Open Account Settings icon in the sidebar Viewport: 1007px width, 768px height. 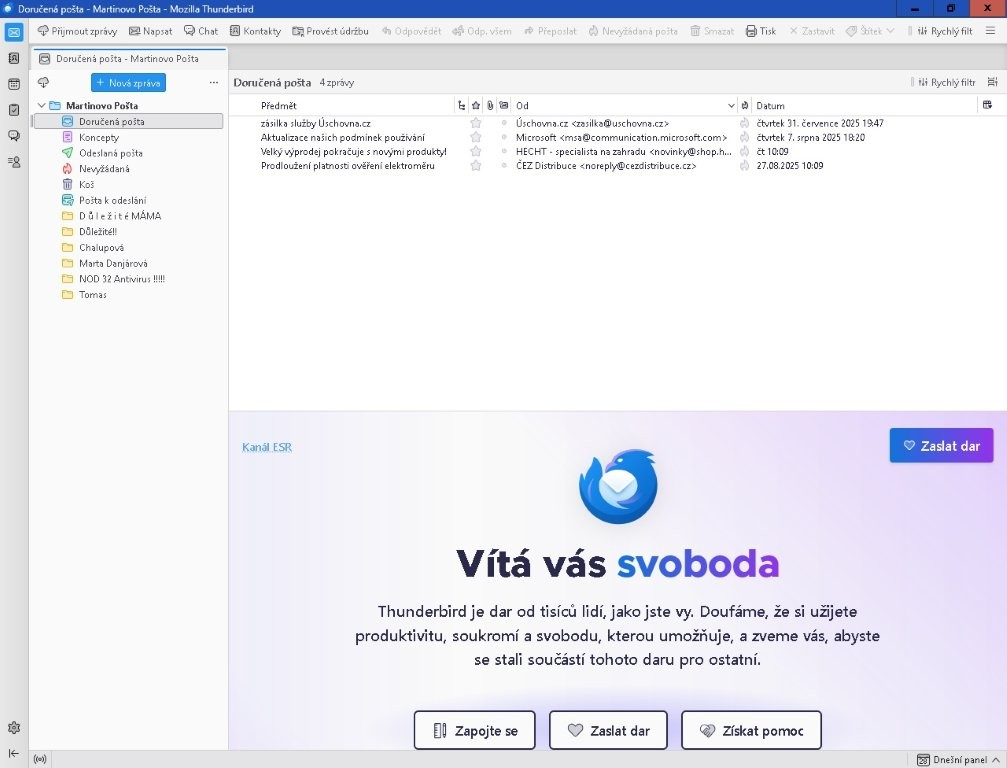coord(14,162)
